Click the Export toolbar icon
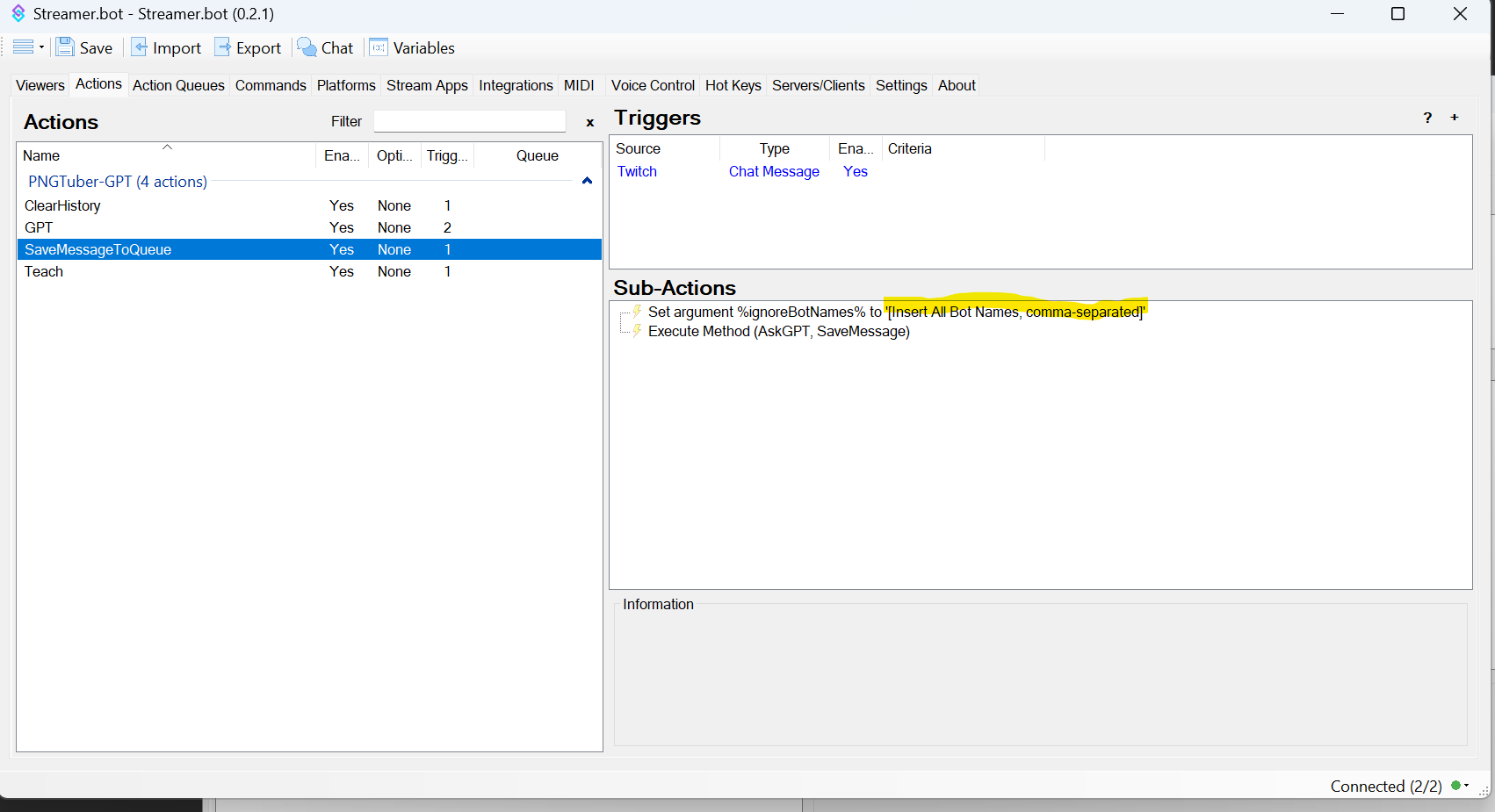The height and width of the screenshot is (812, 1495). click(223, 47)
